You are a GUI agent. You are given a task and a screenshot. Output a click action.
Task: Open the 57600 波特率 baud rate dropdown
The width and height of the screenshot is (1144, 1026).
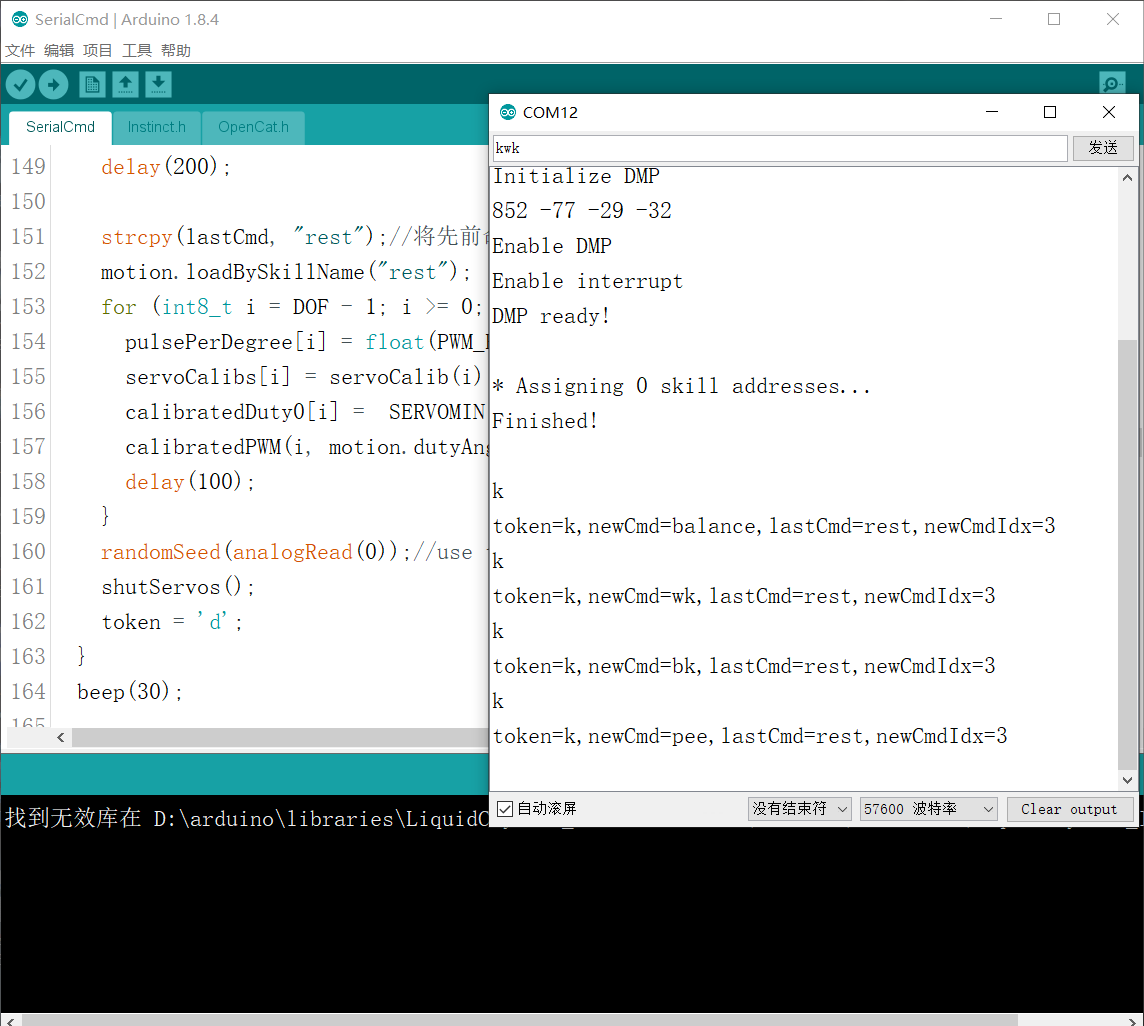coord(929,809)
